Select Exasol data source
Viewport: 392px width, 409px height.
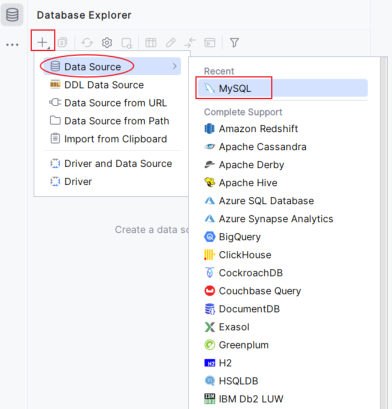(282, 327)
